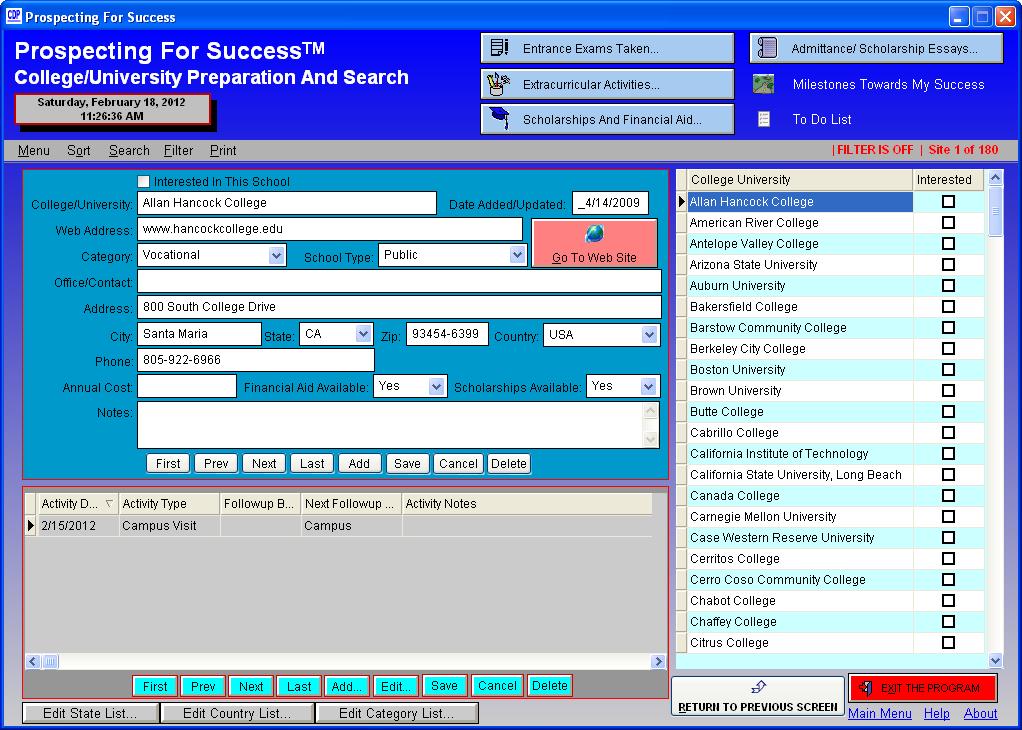Screen dimensions: 1022x730
Task: Open the Print menu
Action: [223, 151]
